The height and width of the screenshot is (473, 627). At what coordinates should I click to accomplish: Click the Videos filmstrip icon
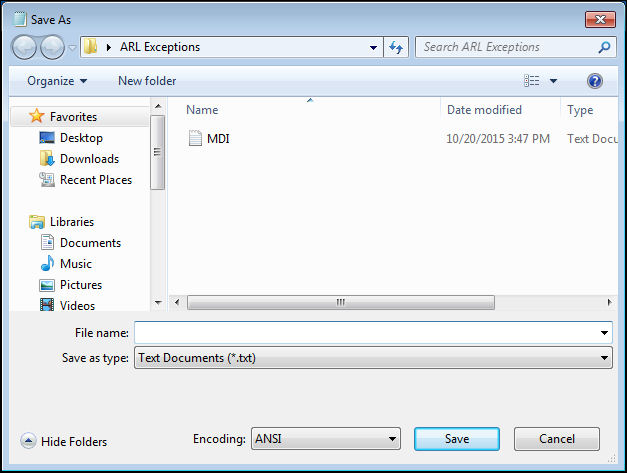coord(47,305)
